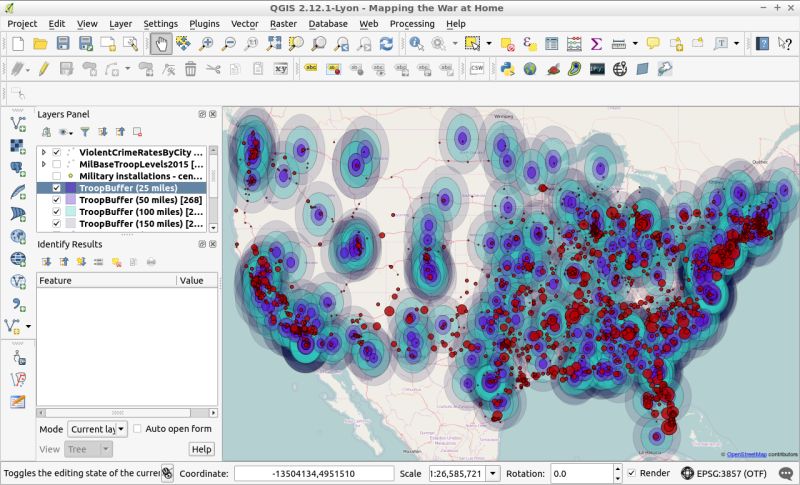
Task: Click the TroopBuffer (50 miles) color swatch
Action: click(x=70, y=200)
